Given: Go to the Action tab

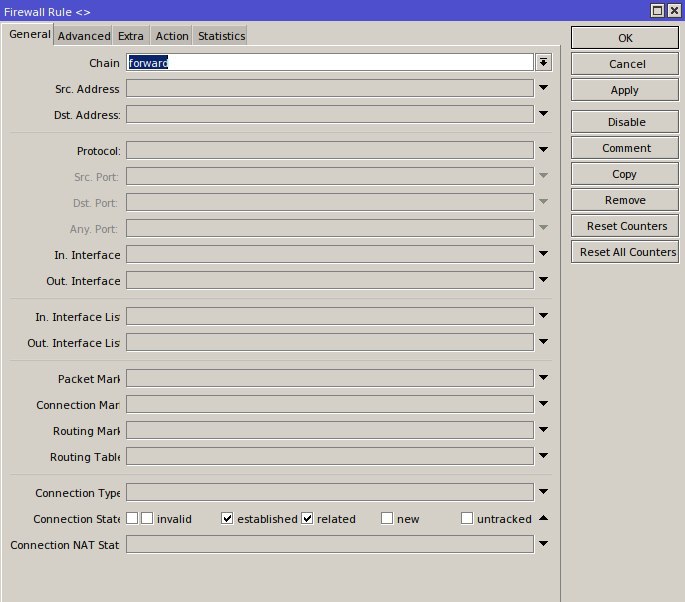Looking at the screenshot, I should pos(172,36).
